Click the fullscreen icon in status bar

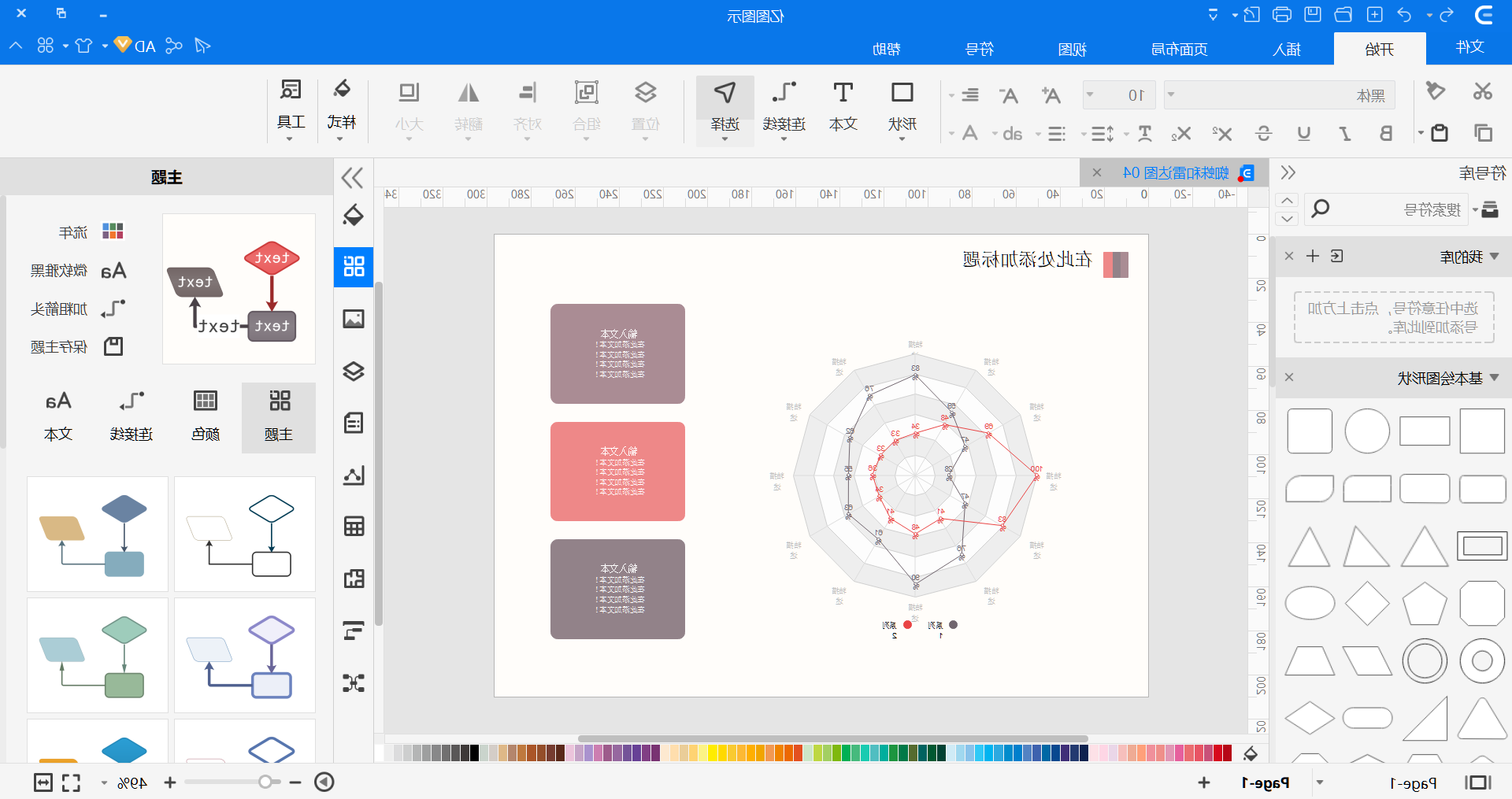pos(72,782)
